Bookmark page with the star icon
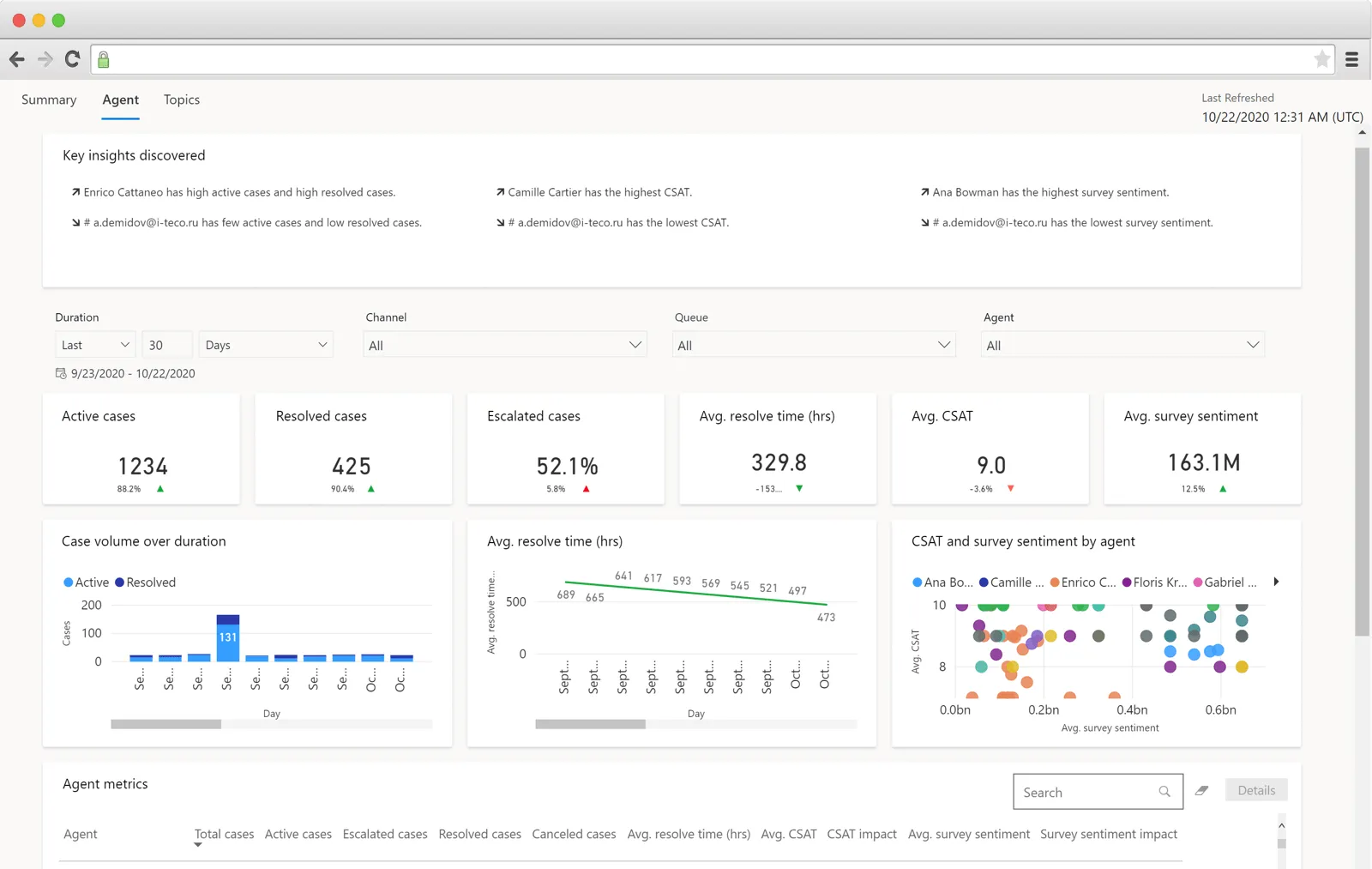This screenshot has width=1372, height=869. pos(1322,58)
